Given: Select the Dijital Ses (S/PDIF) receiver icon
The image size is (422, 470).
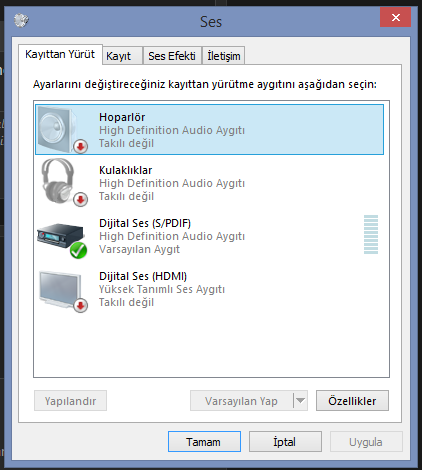Looking at the screenshot, I should click(60, 236).
